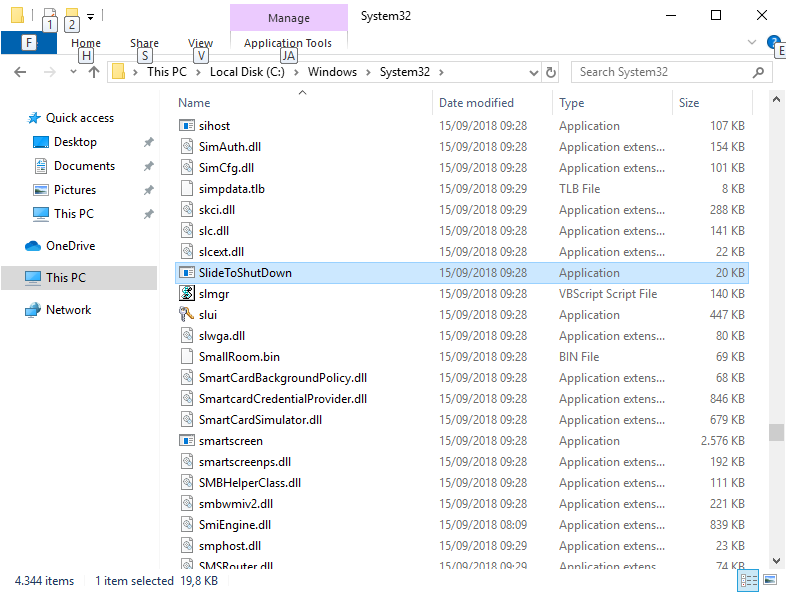Image resolution: width=786 pixels, height=593 pixels.
Task: Click the SimAuth.dll file icon
Action: click(186, 146)
